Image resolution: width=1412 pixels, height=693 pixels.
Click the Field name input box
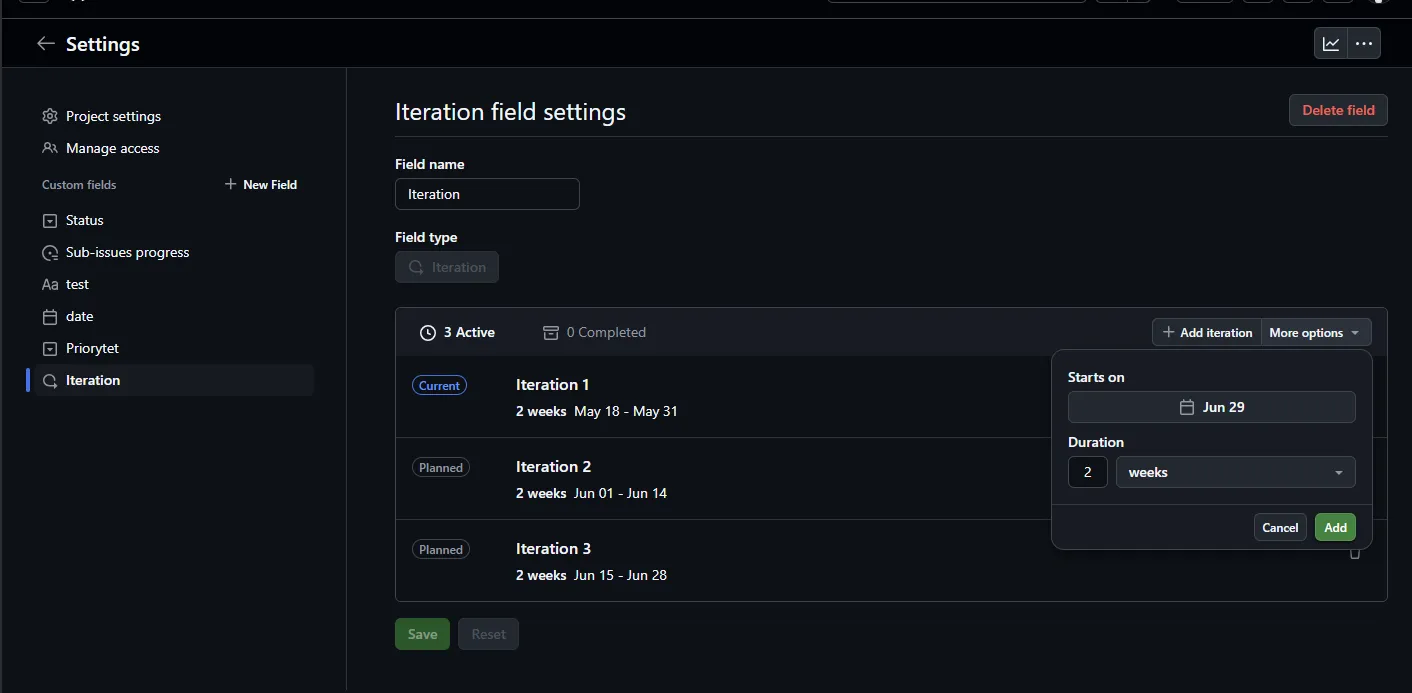[x=487, y=194]
